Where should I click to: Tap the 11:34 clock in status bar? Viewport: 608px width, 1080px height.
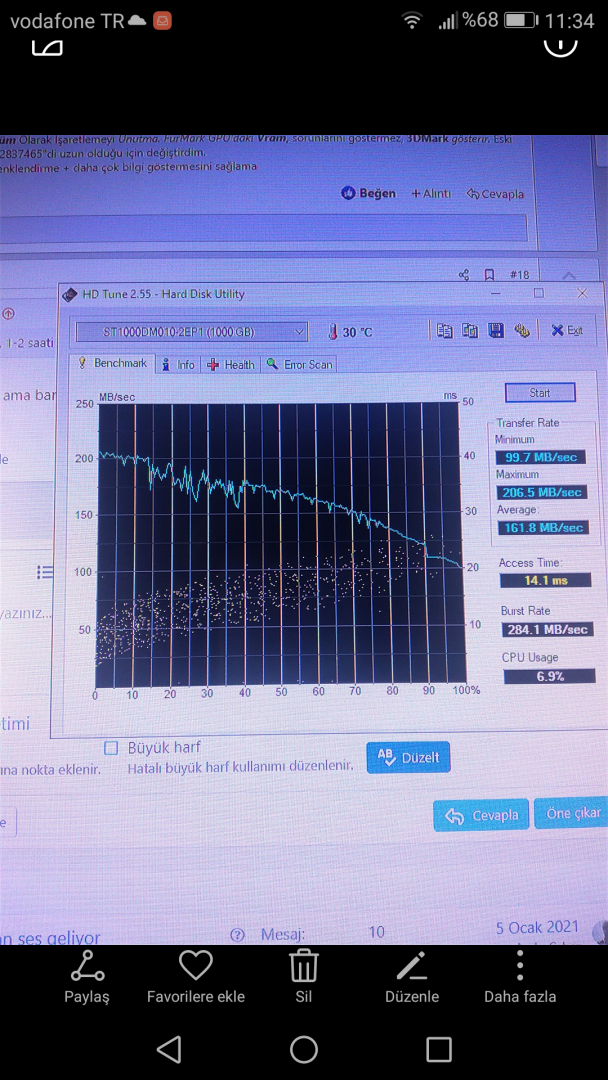click(x=569, y=21)
